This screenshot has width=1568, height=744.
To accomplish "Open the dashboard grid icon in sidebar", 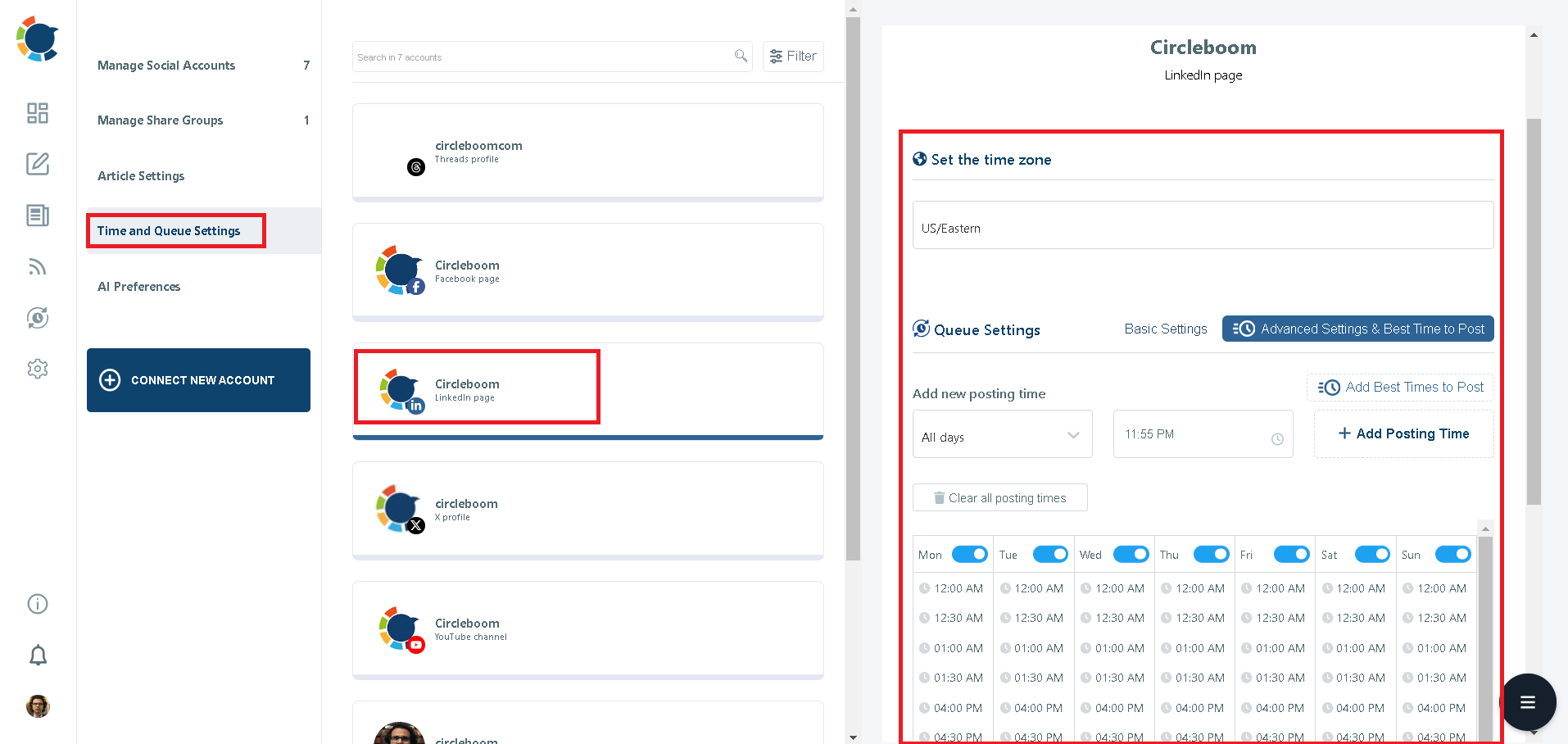I will tap(36, 113).
